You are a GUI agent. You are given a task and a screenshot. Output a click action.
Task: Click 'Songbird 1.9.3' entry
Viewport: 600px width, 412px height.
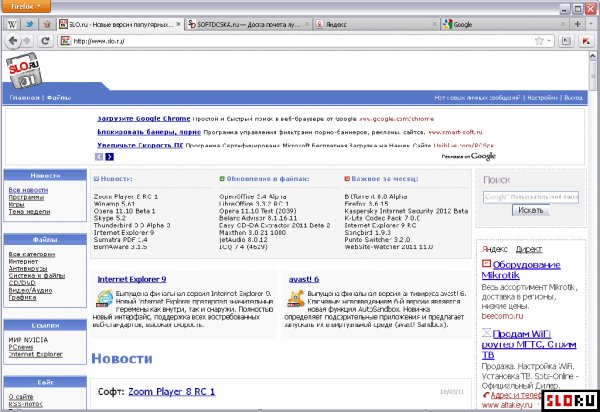[367, 233]
